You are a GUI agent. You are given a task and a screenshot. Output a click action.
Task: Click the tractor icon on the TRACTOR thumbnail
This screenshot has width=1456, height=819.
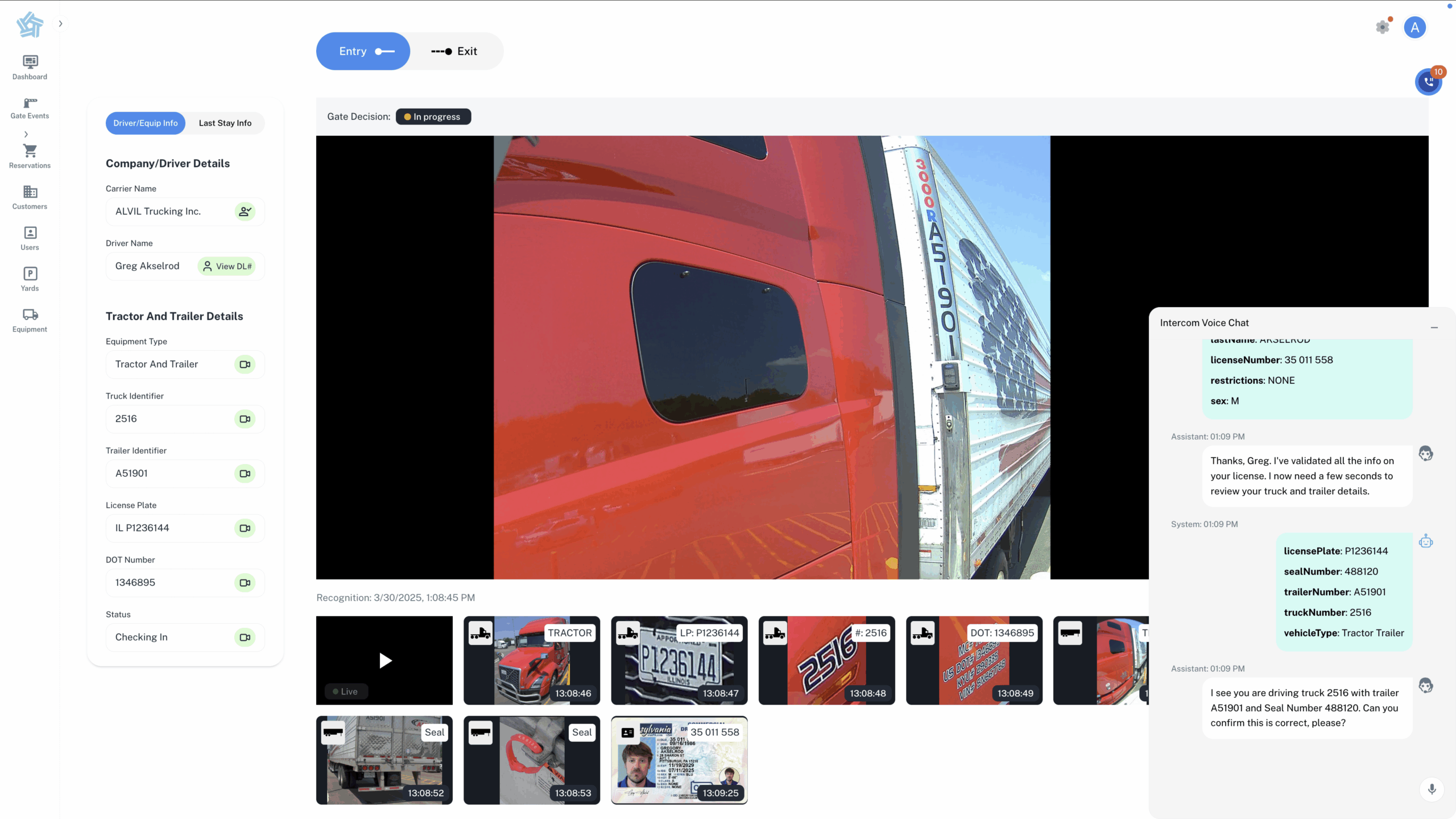tap(481, 633)
